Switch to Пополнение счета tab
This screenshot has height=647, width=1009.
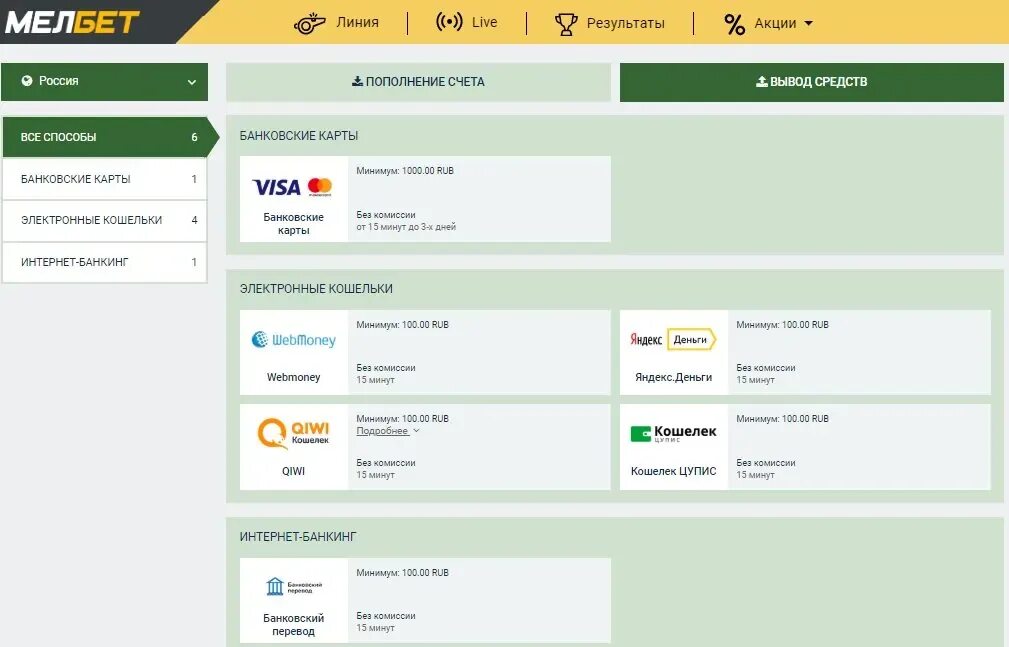[x=418, y=82]
